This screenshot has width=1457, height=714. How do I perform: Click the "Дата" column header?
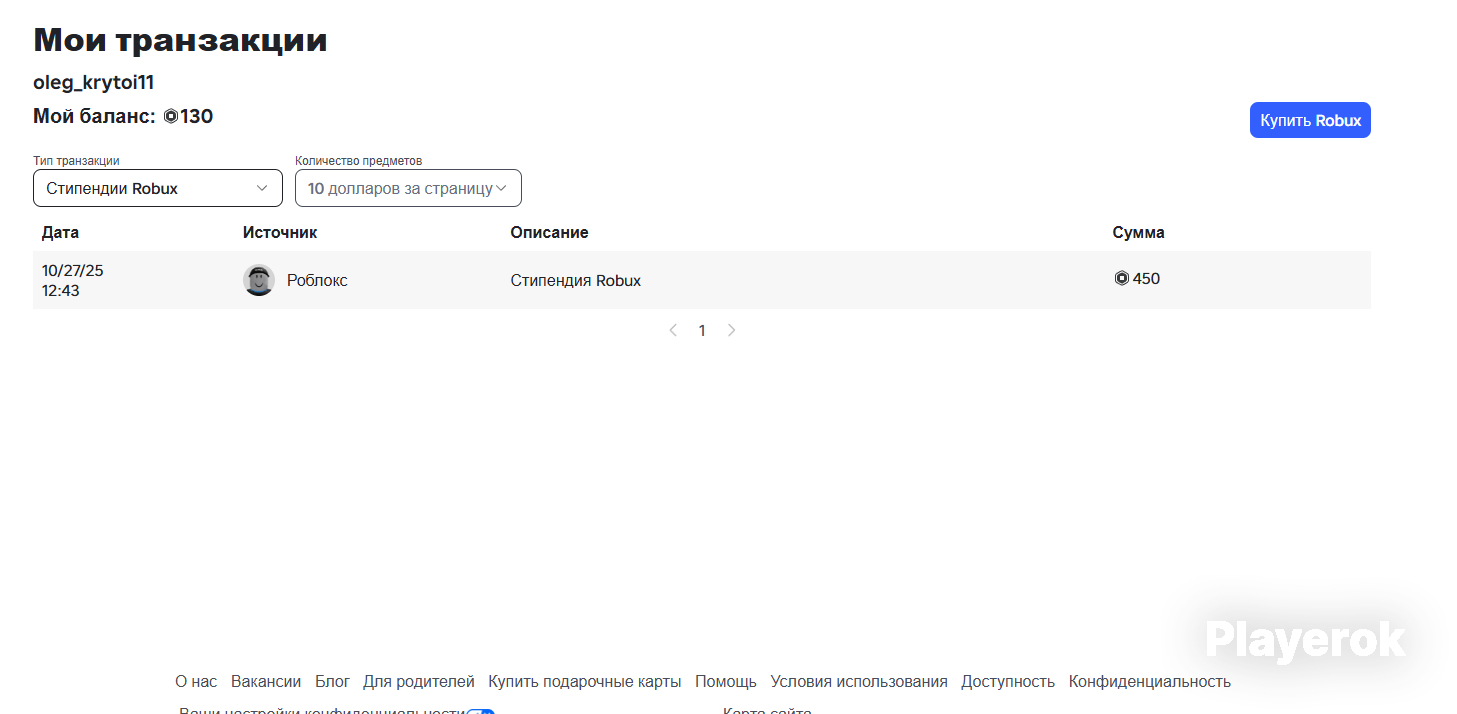60,232
